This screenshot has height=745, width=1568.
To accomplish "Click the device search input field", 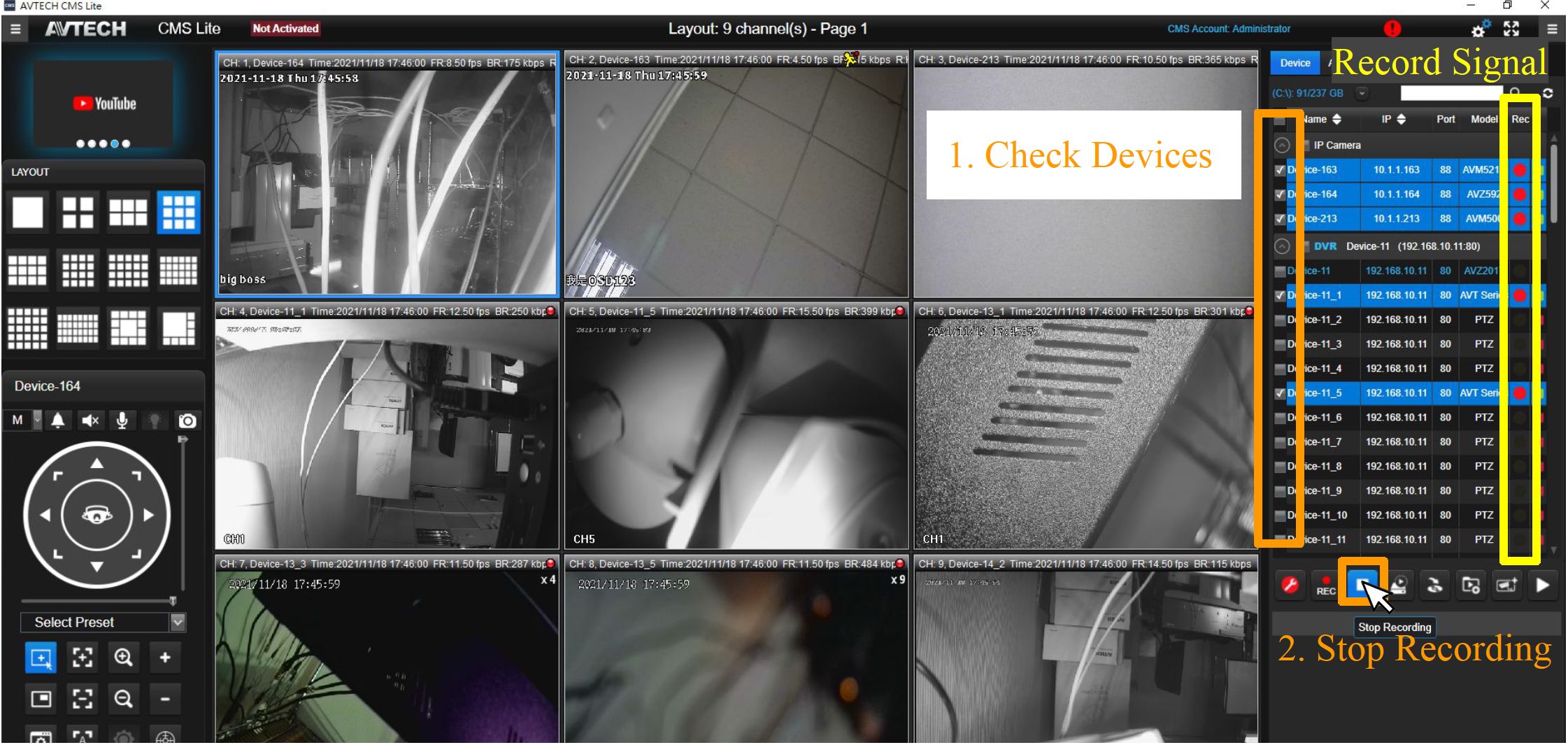I will tap(1451, 93).
